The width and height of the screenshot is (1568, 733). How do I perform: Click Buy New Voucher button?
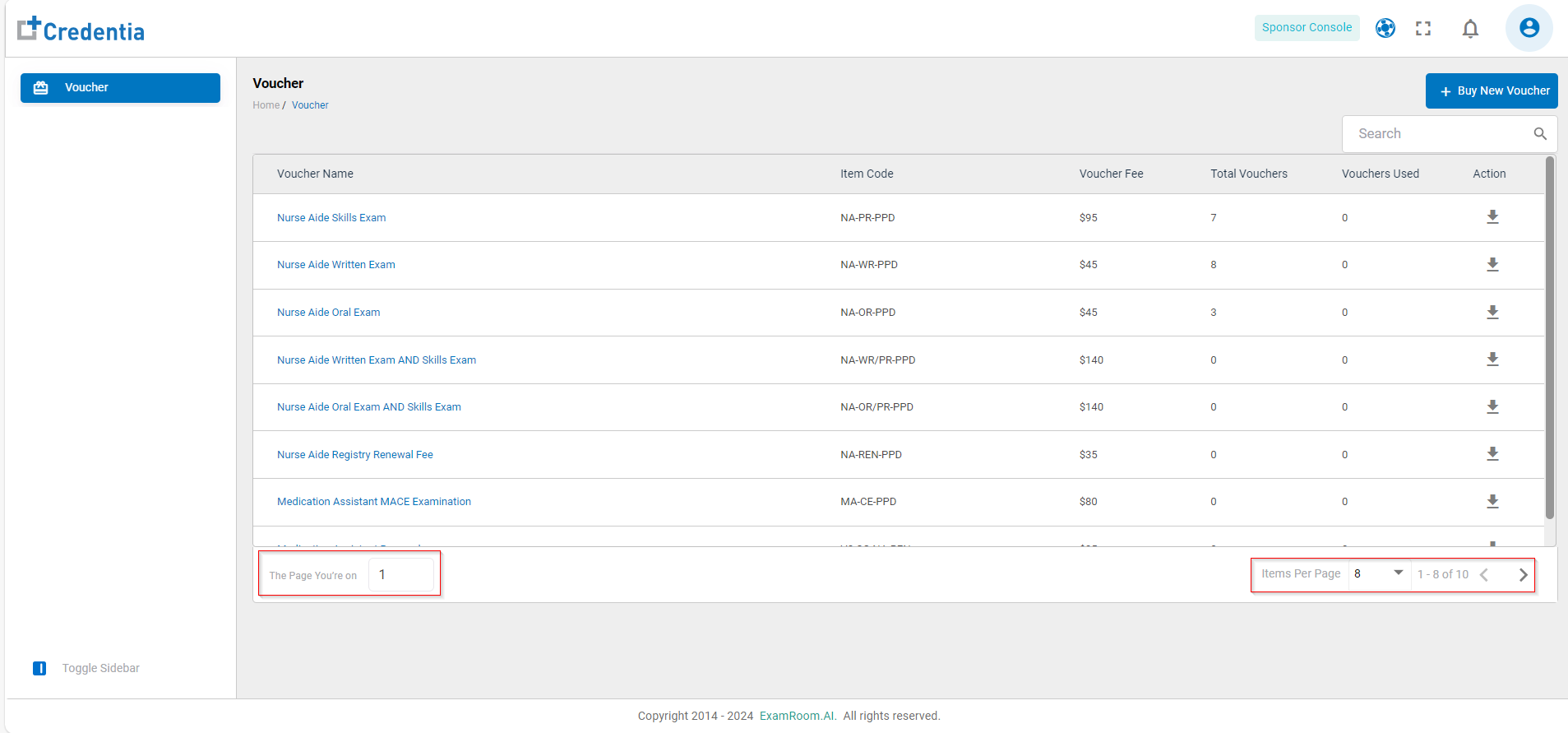tap(1492, 90)
